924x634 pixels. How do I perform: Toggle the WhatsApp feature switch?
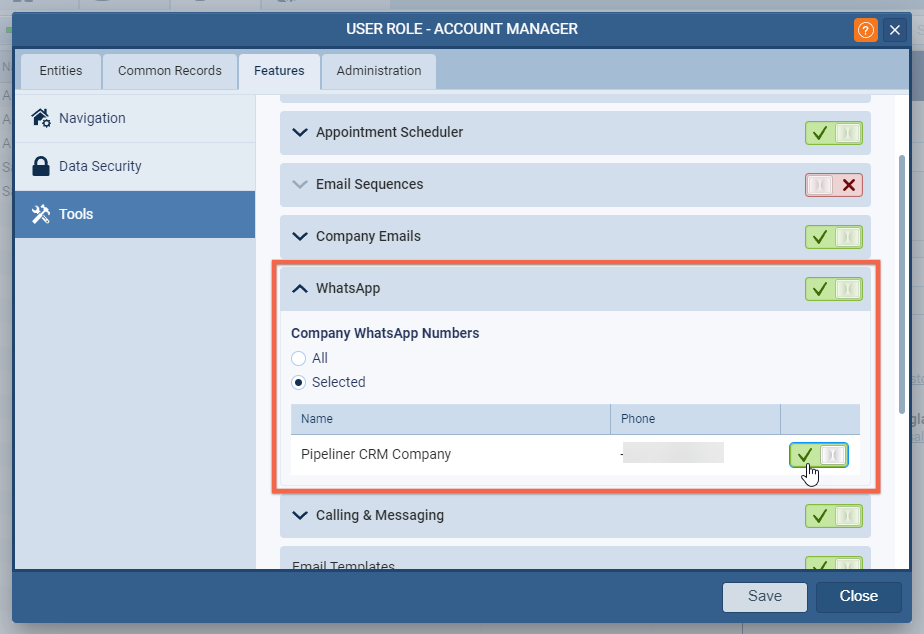(834, 289)
